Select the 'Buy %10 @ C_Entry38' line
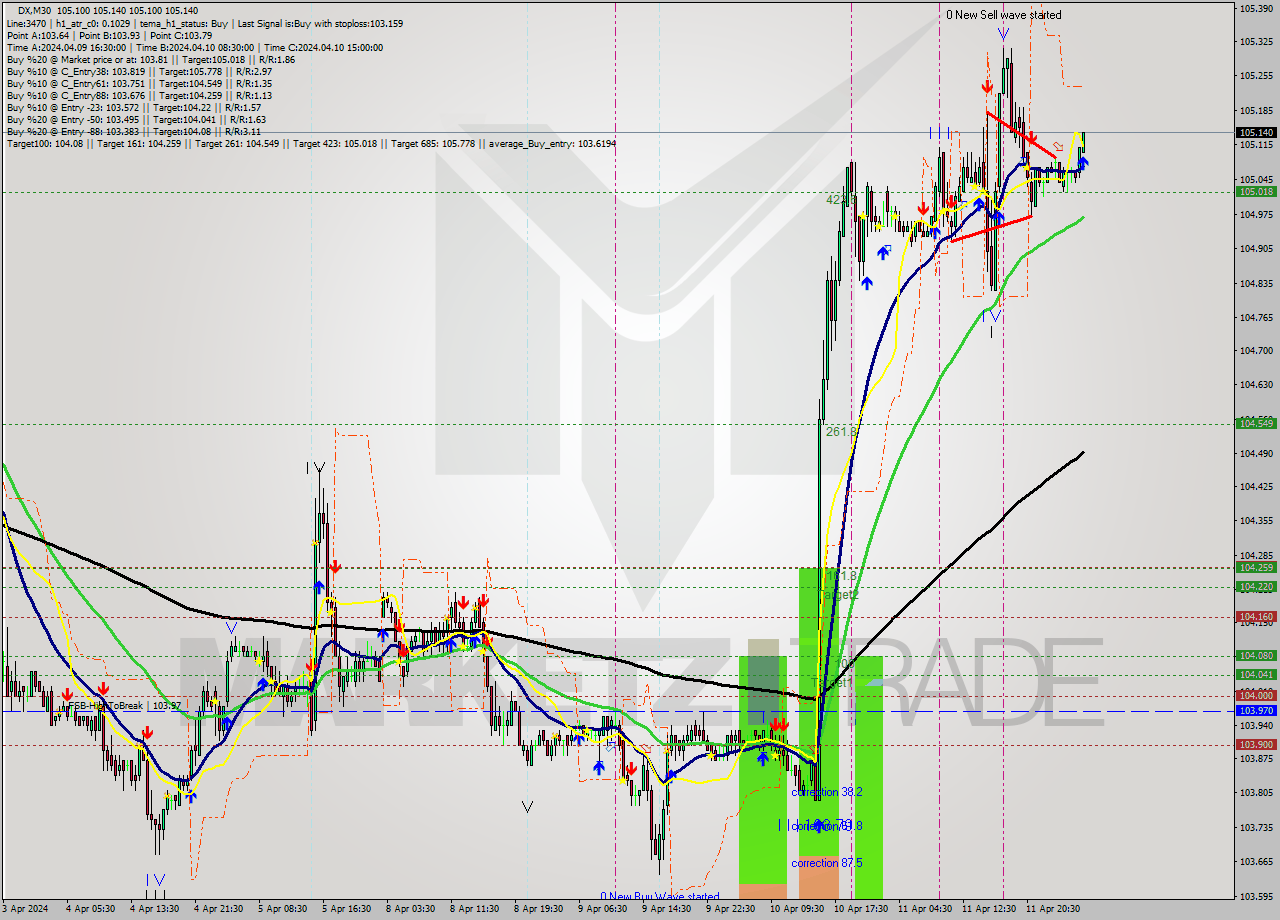This screenshot has height=920, width=1280. [139, 71]
